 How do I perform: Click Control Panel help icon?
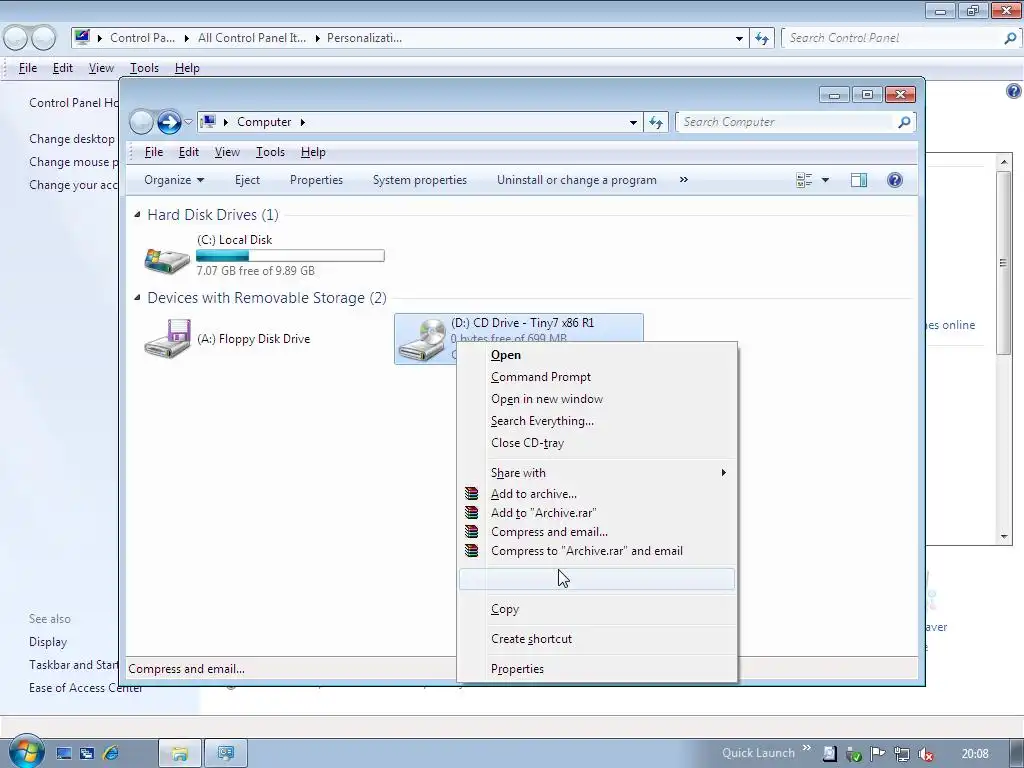[1014, 91]
